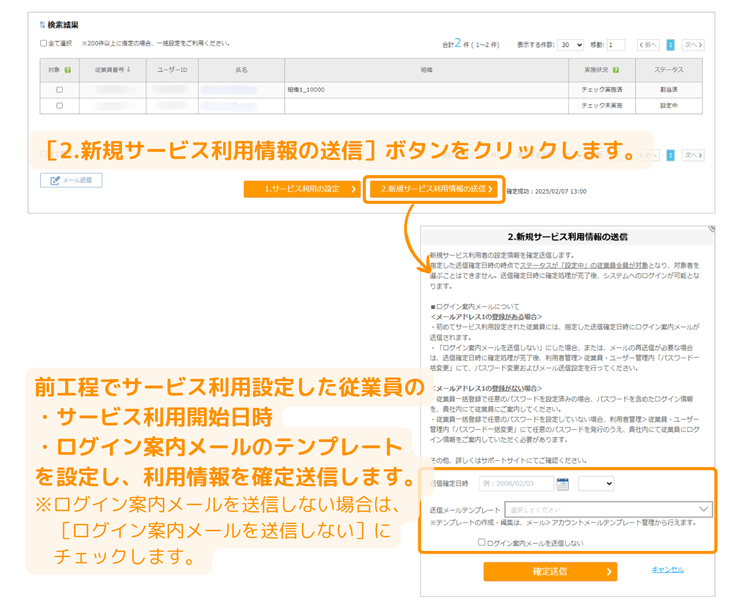Open the time dropdown beside the calendar
Viewport: 743px width, 614px height.
click(x=595, y=484)
